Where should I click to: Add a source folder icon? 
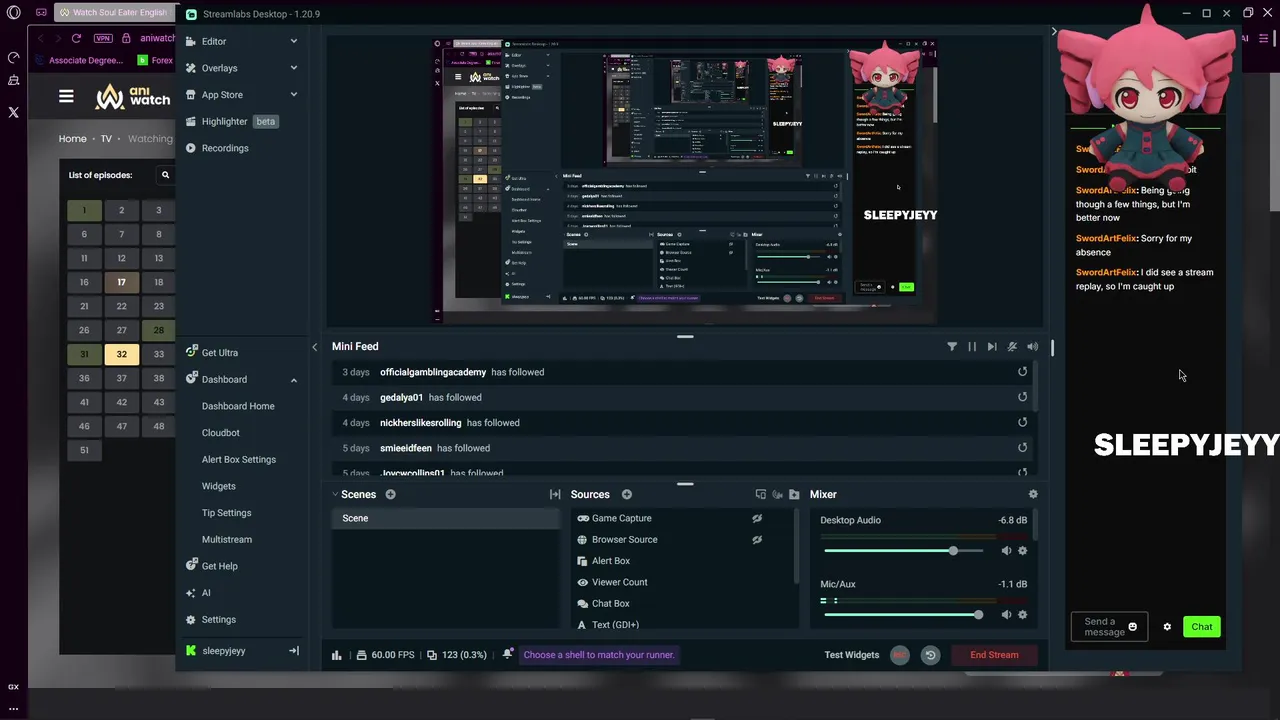coord(794,495)
